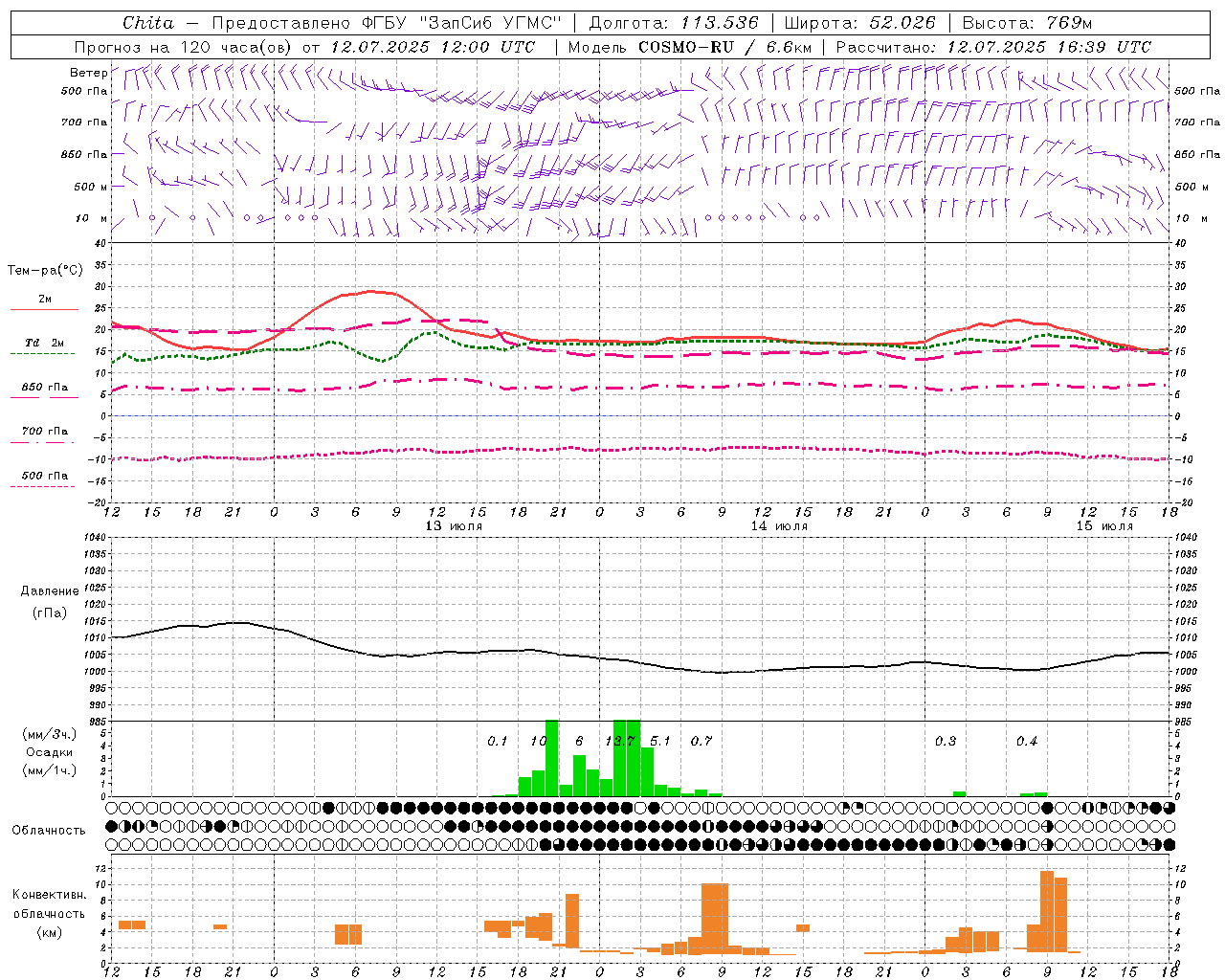The height and width of the screenshot is (980, 1225).
Task: Select the Прогноз на 120 часа(ов) text
Action: (x=184, y=47)
